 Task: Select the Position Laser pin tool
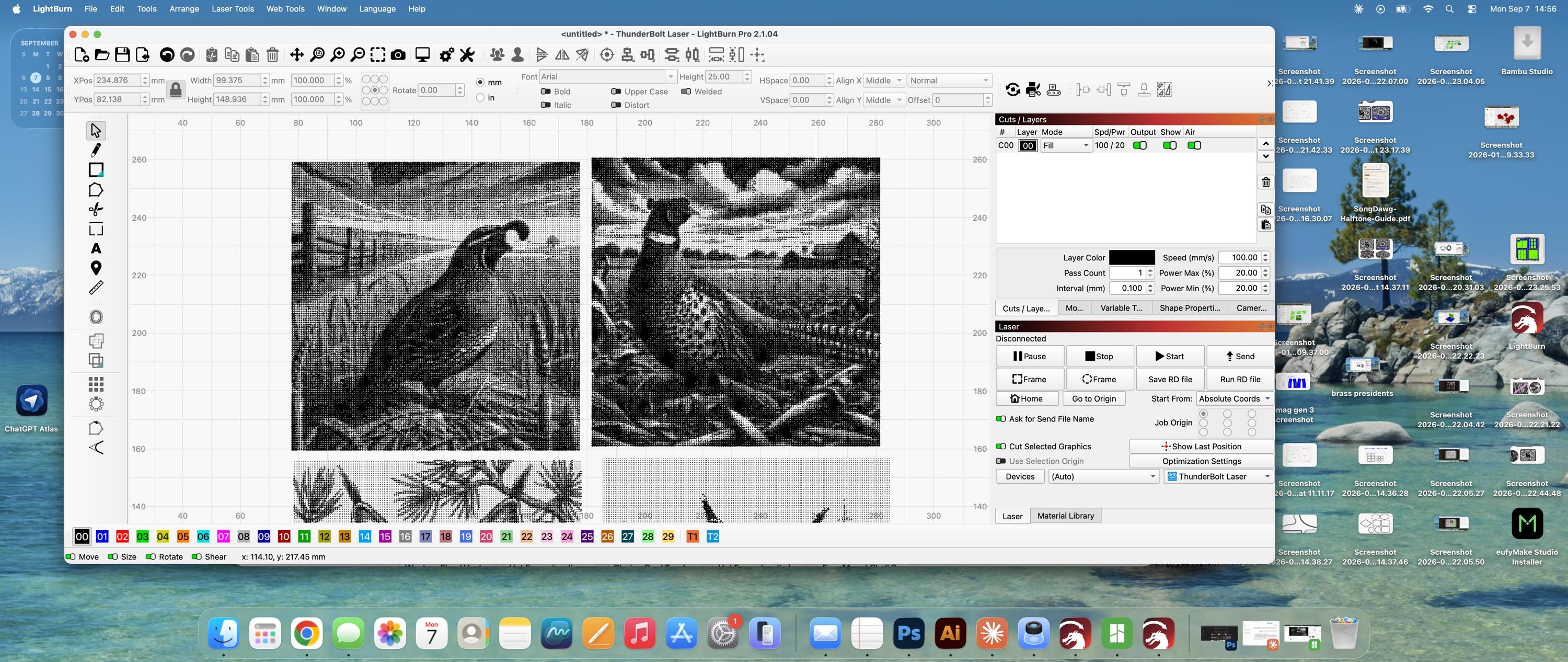(x=96, y=268)
